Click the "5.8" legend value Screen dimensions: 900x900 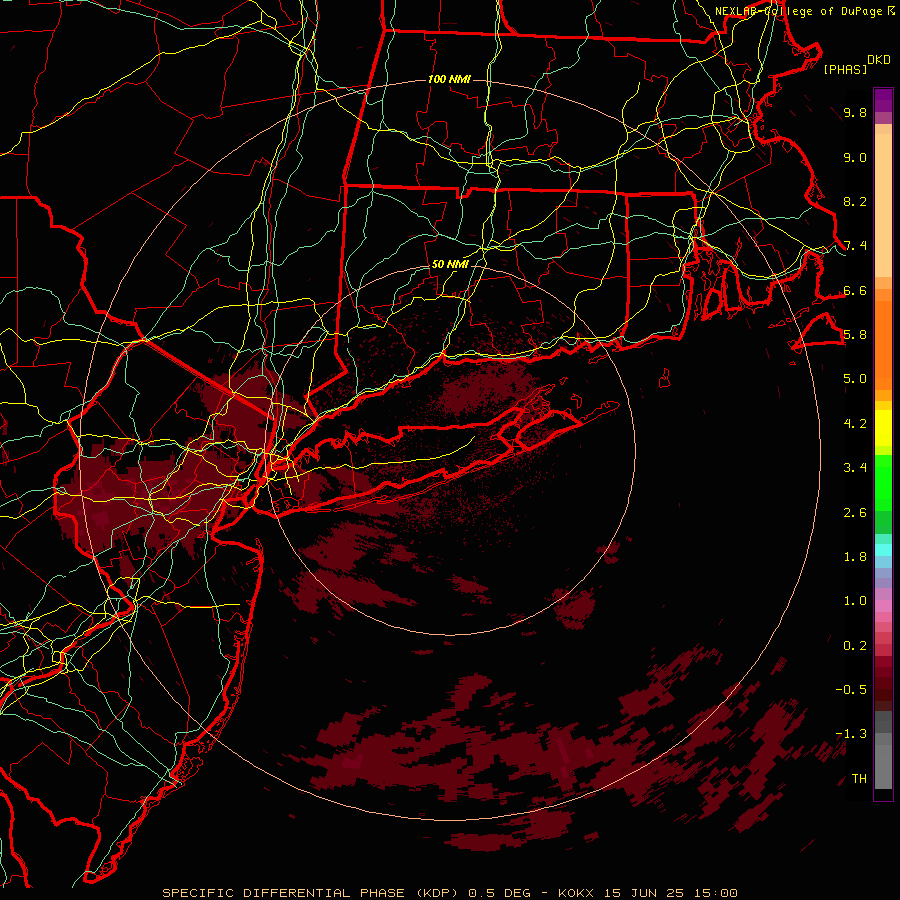click(x=855, y=335)
